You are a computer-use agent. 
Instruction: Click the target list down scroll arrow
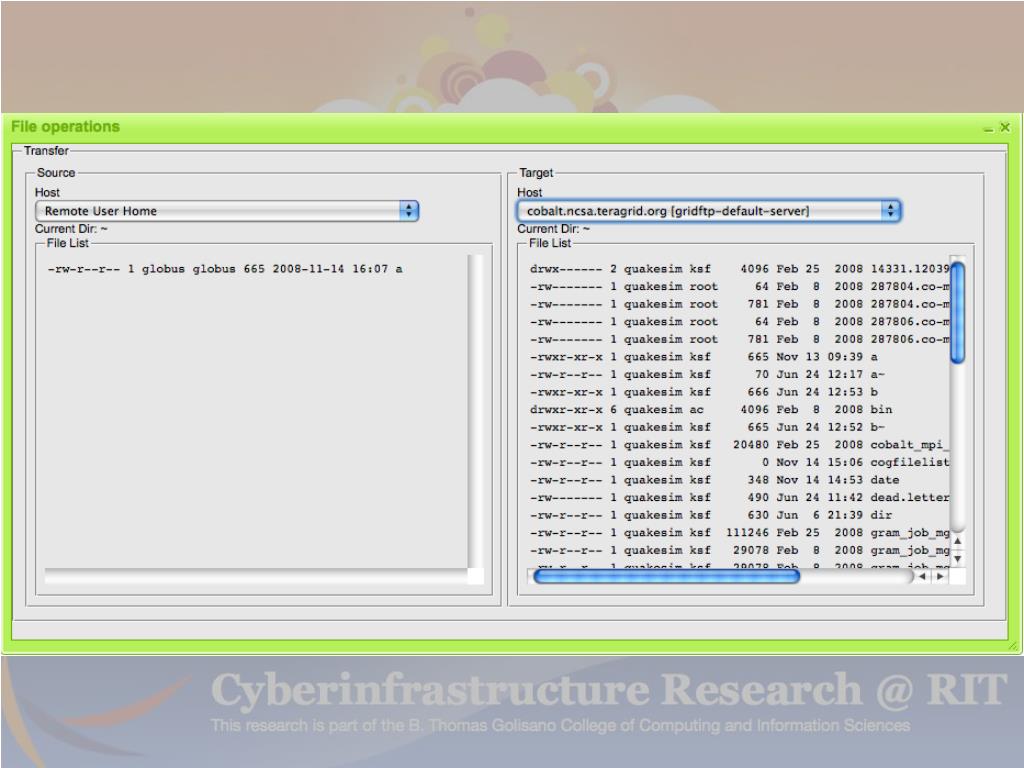click(957, 559)
